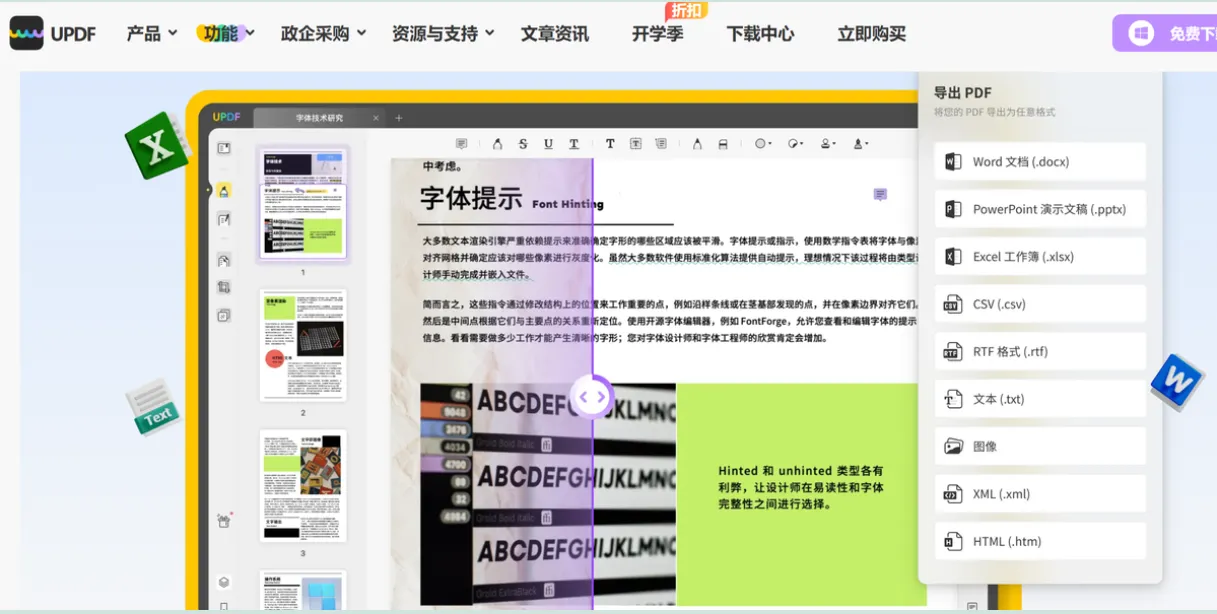Image resolution: width=1217 pixels, height=614 pixels.
Task: Select the plain text comment T tool
Action: click(610, 144)
